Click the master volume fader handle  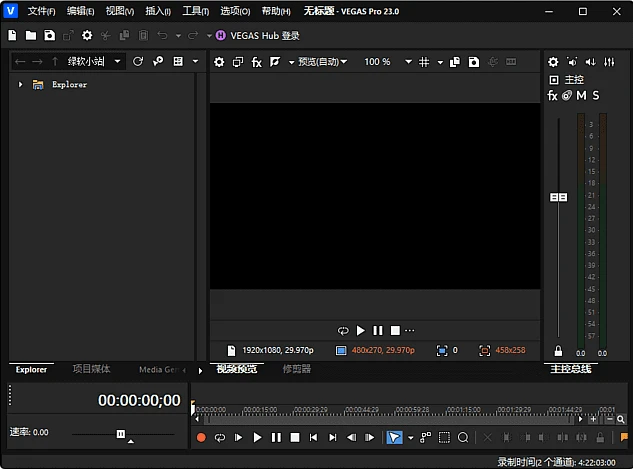pos(559,197)
